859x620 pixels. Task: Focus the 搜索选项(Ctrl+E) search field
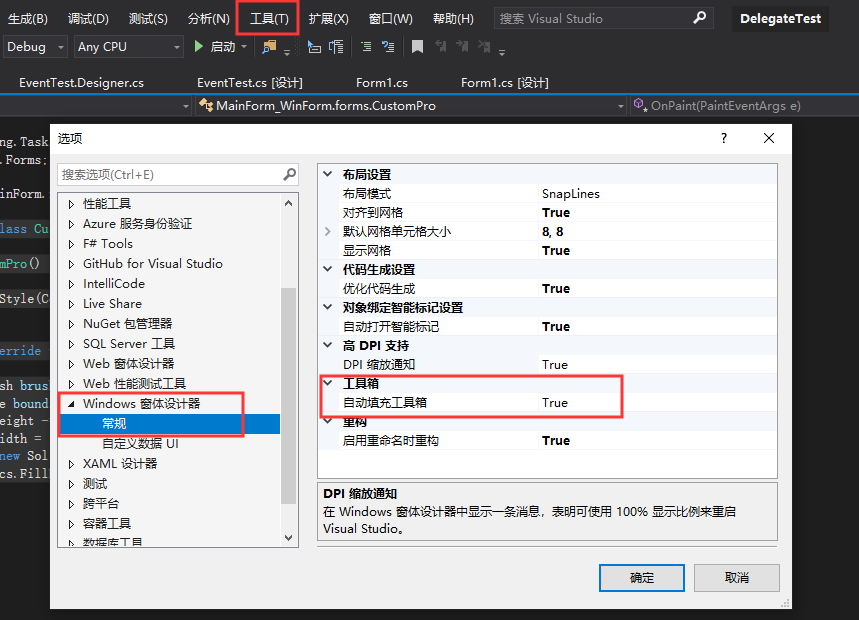click(171, 175)
